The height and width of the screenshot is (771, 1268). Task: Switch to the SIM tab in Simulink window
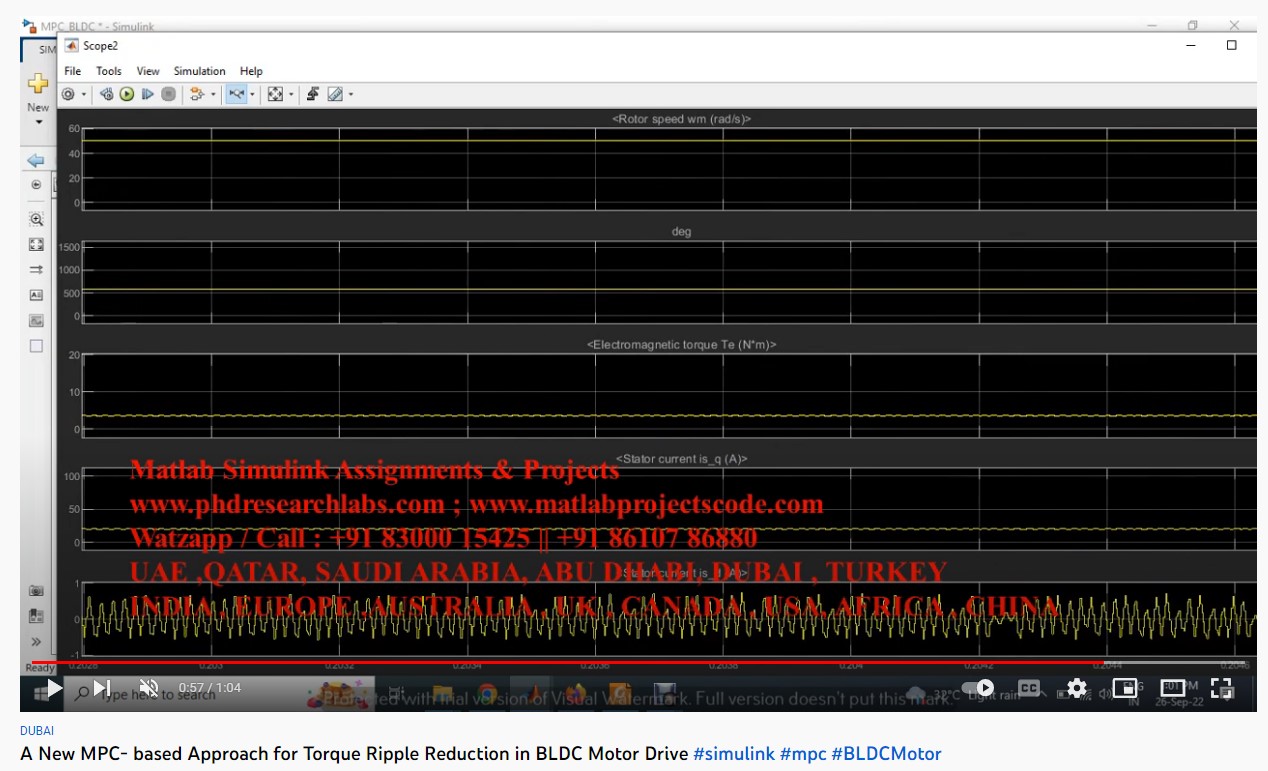[47, 49]
